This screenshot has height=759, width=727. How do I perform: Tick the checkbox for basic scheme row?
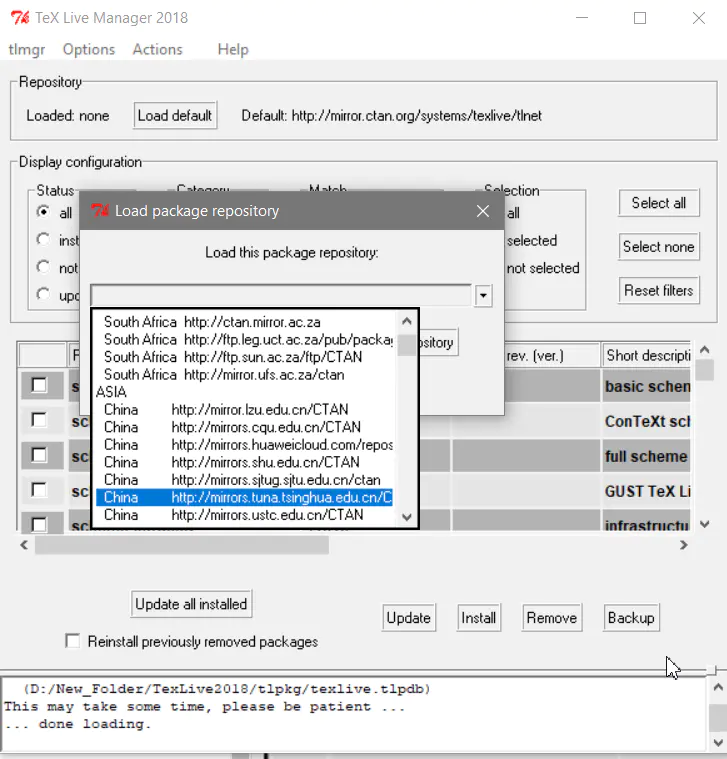(39, 385)
